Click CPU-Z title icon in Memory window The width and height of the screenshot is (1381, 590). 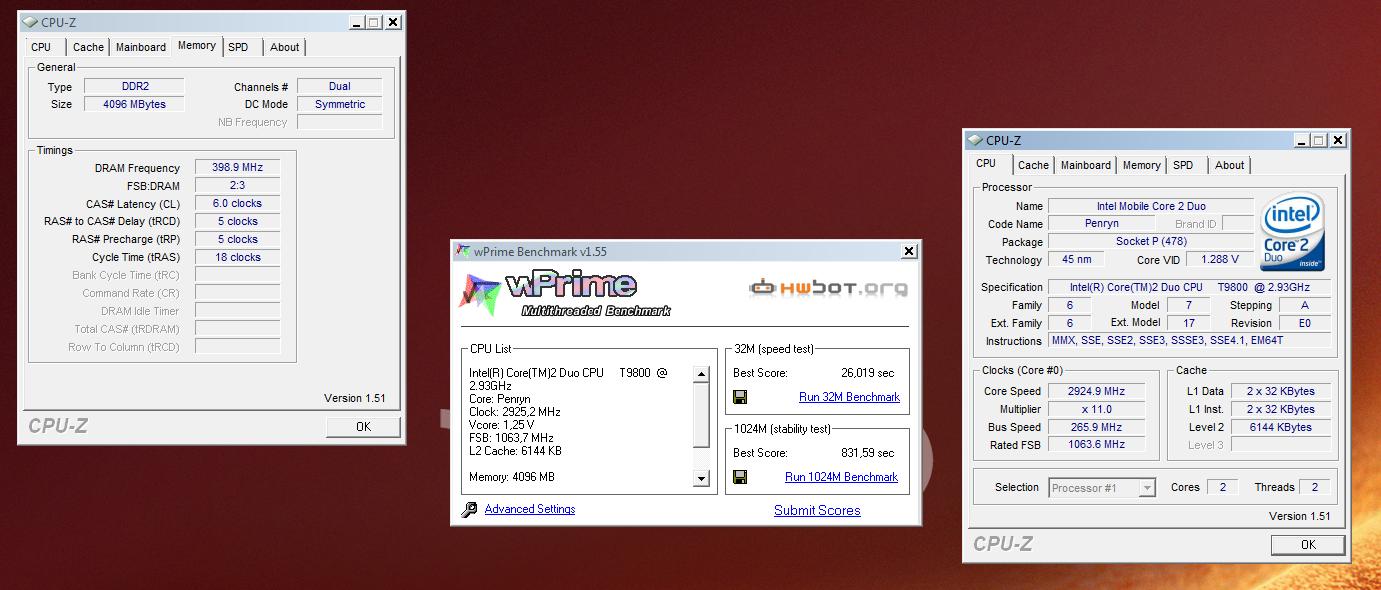click(31, 22)
